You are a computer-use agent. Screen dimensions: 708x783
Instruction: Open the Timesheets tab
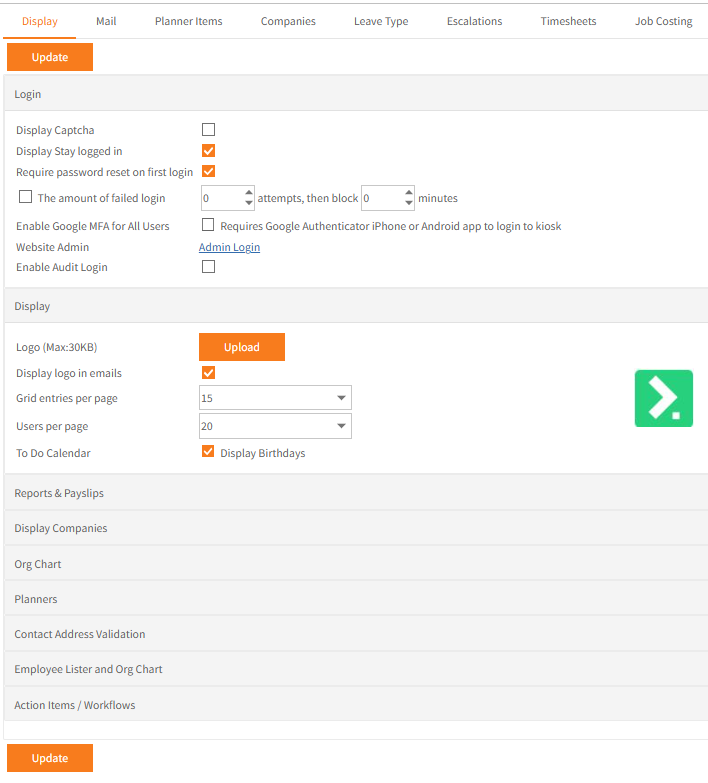pos(569,21)
